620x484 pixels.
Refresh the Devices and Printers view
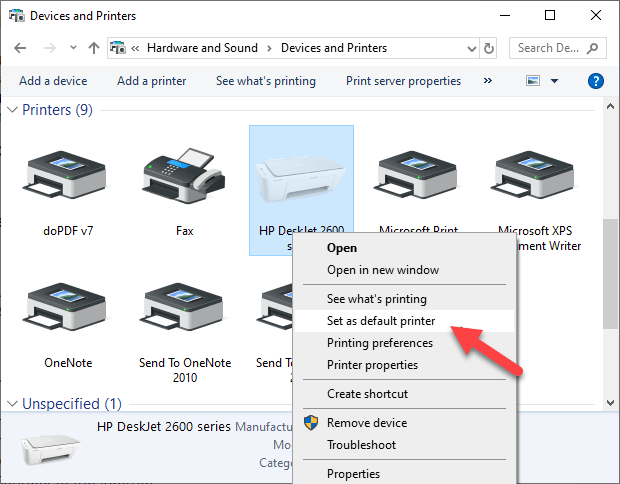pos(489,48)
